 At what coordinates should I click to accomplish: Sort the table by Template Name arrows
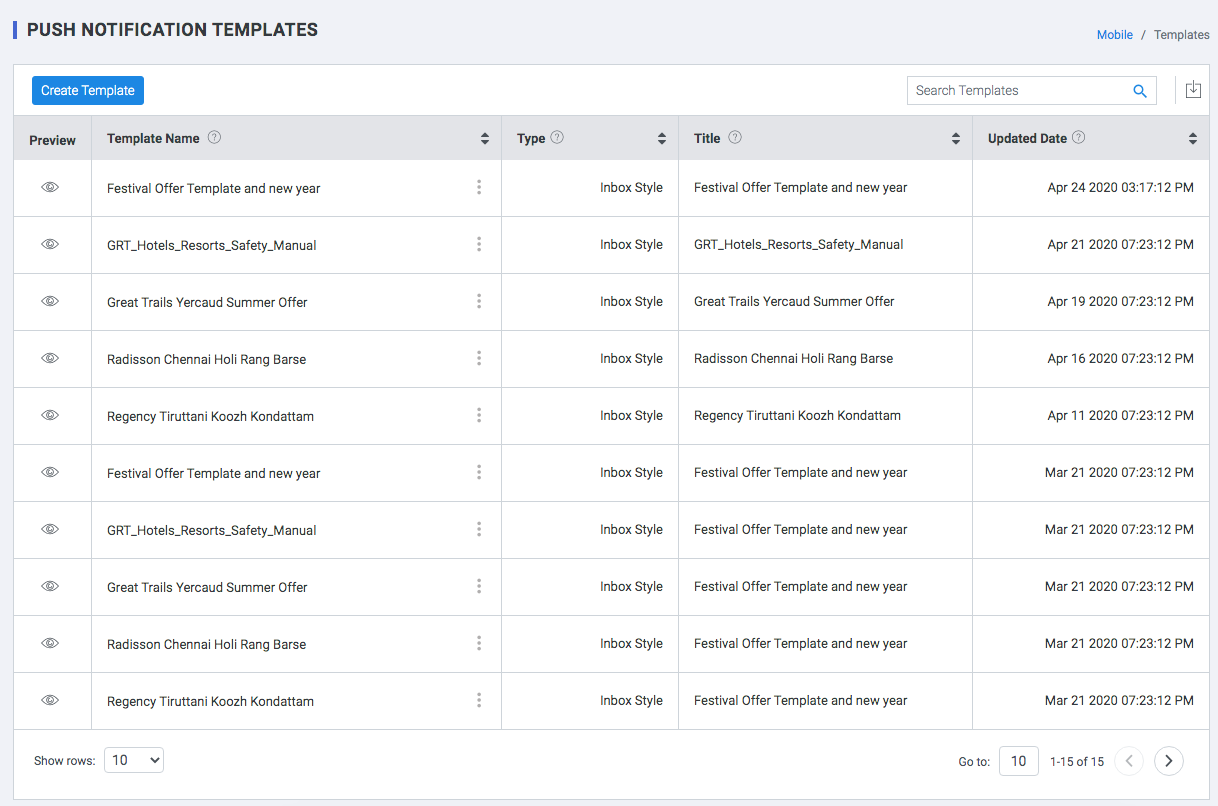click(x=485, y=139)
